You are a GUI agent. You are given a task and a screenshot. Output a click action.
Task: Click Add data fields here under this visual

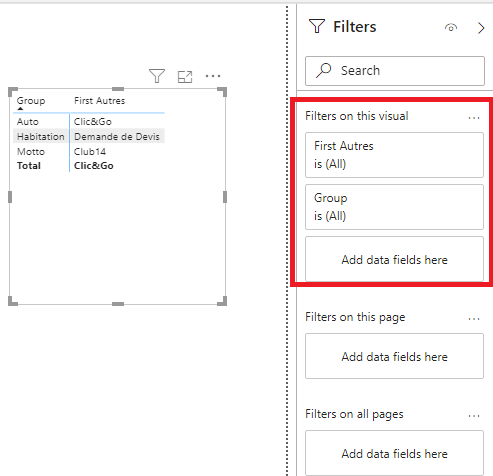tap(394, 259)
